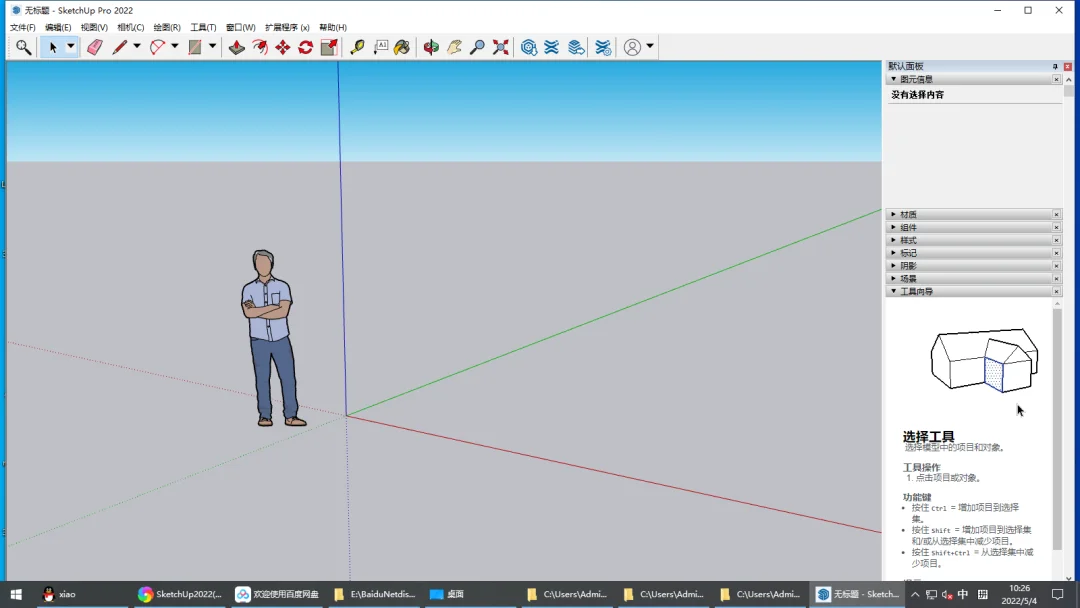Pick the pink Eraser tool
Screen dimensions: 1080x608
tap(94, 47)
